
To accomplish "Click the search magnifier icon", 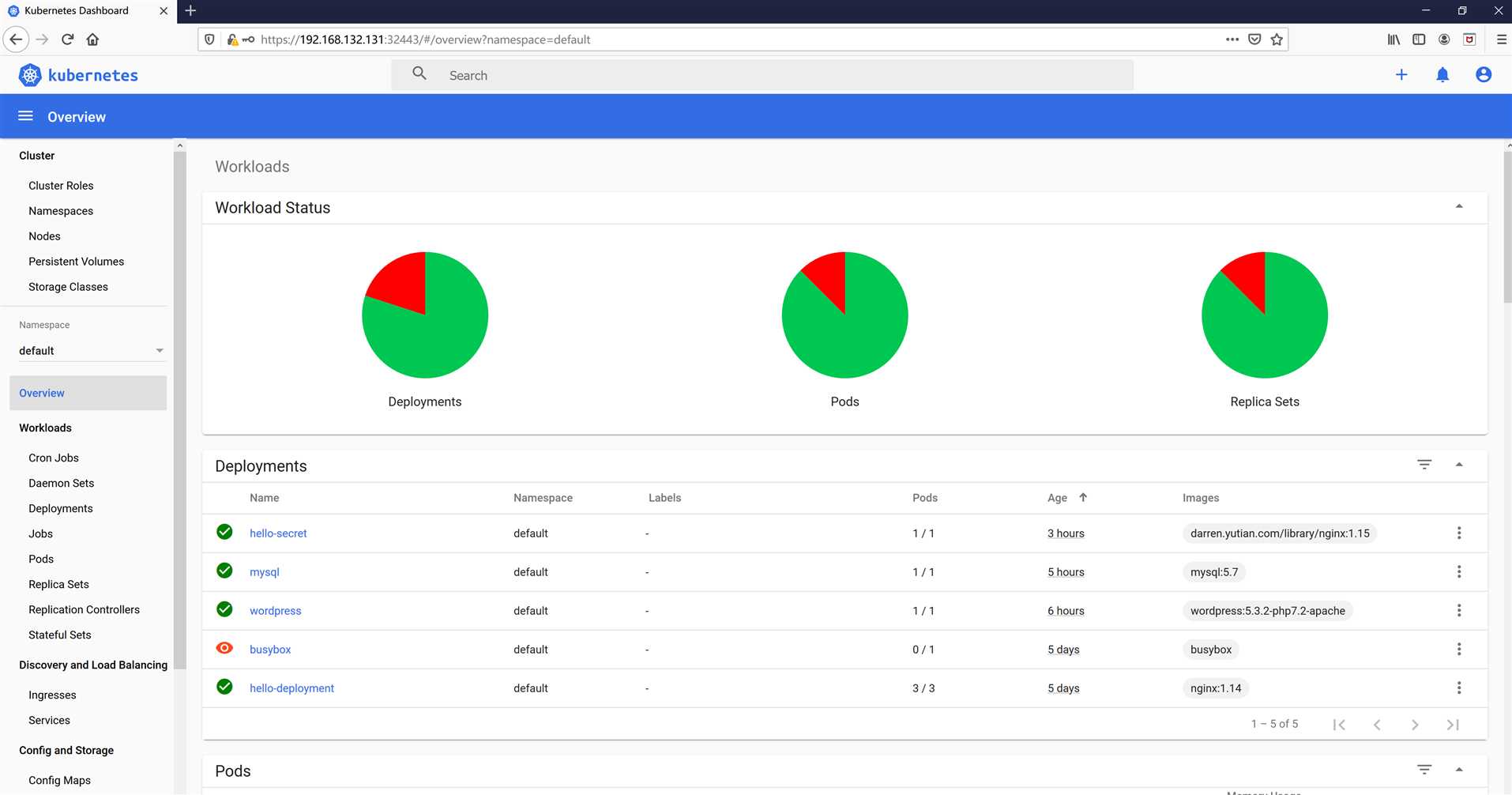I will (419, 73).
